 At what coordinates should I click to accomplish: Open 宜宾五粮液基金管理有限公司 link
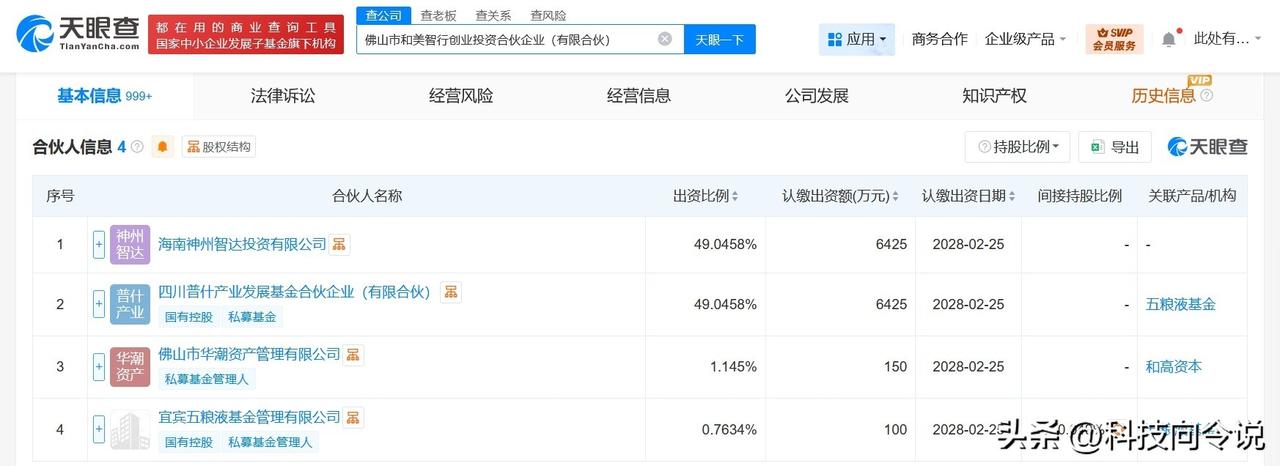[250, 417]
